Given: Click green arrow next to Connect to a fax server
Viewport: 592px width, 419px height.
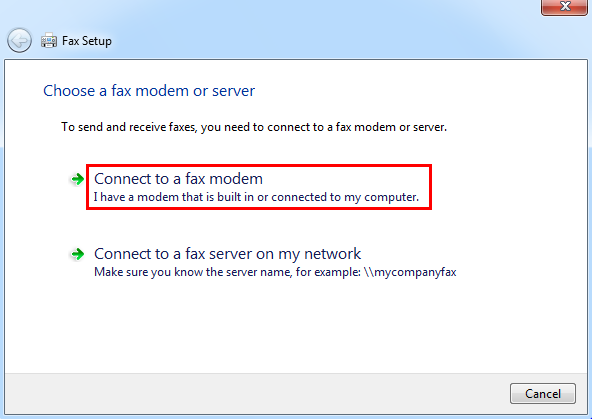Looking at the screenshot, I should (77, 254).
